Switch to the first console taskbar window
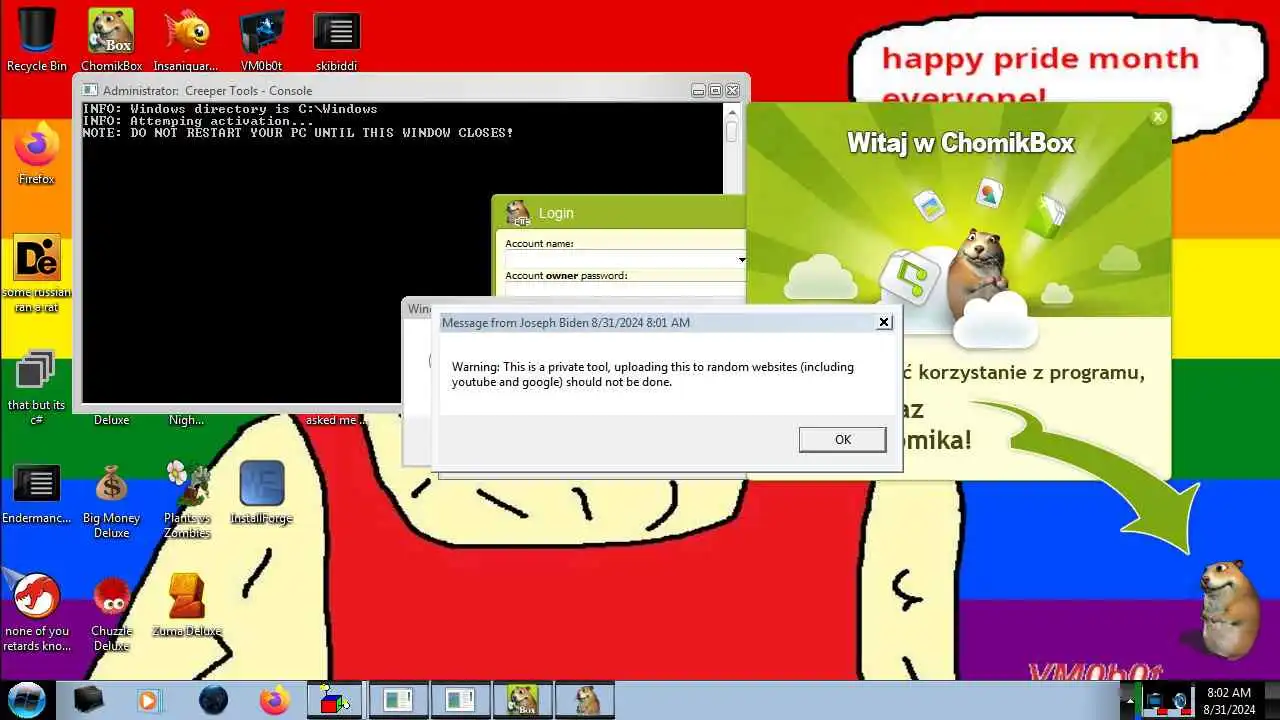 (x=398, y=700)
